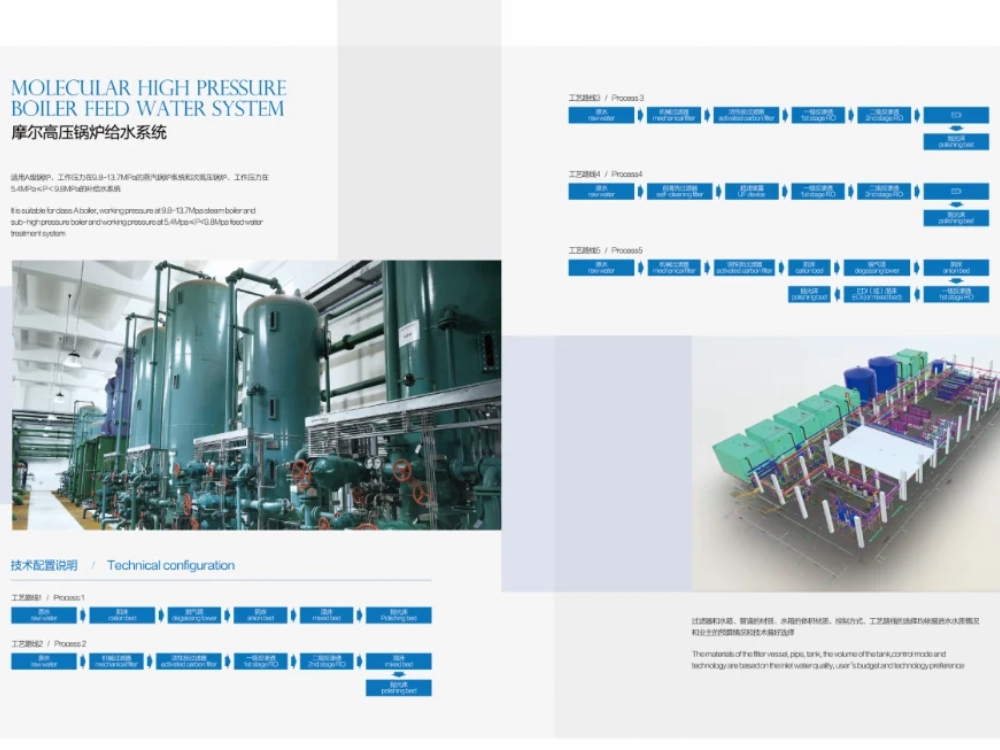Click the down arrow below mixed bed in Process 2
Image resolution: width=1000 pixels, height=750 pixels.
pyautogui.click(x=398, y=674)
